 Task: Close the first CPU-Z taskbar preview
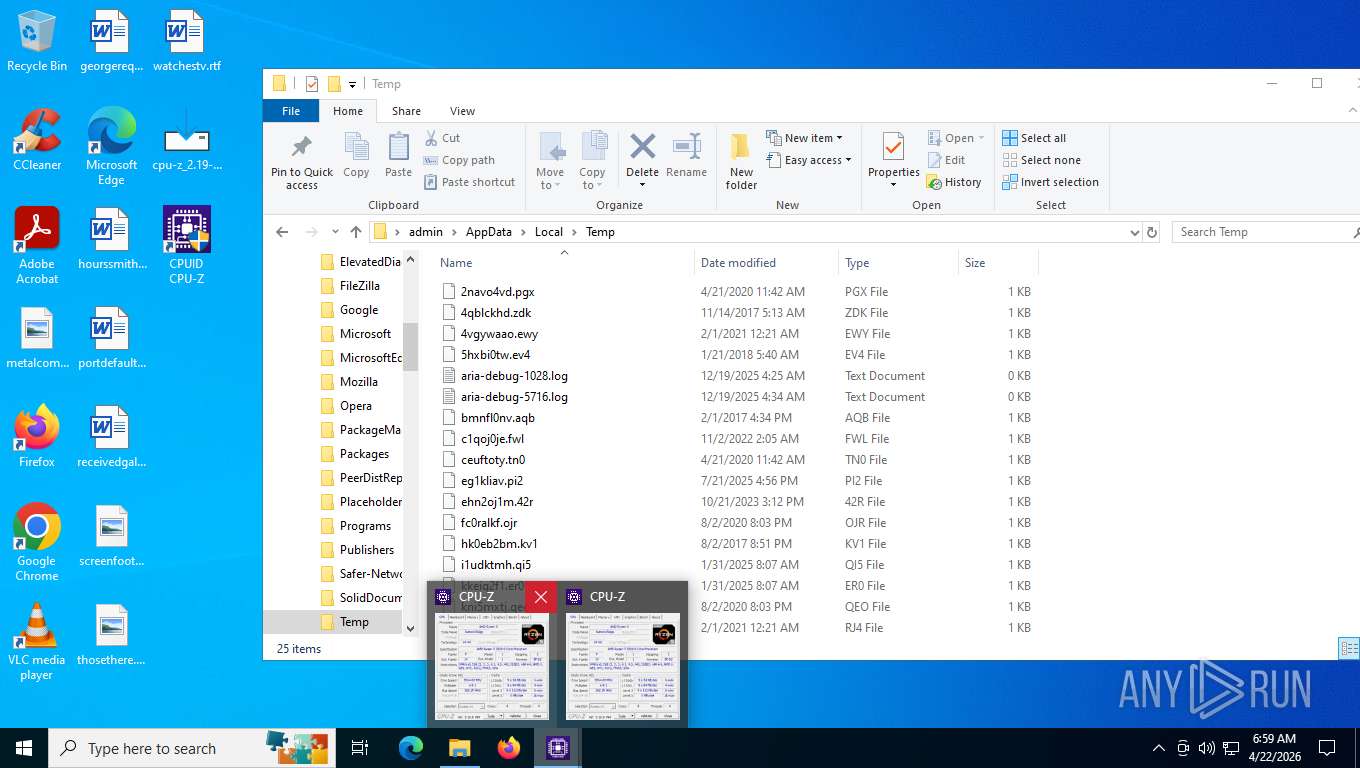(x=540, y=597)
